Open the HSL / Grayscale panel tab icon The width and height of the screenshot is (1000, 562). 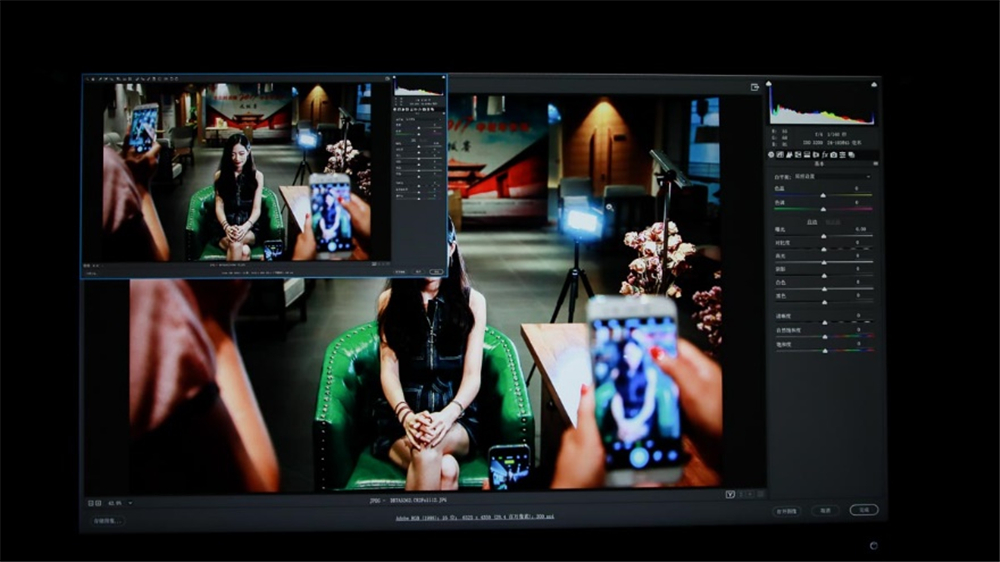798,155
